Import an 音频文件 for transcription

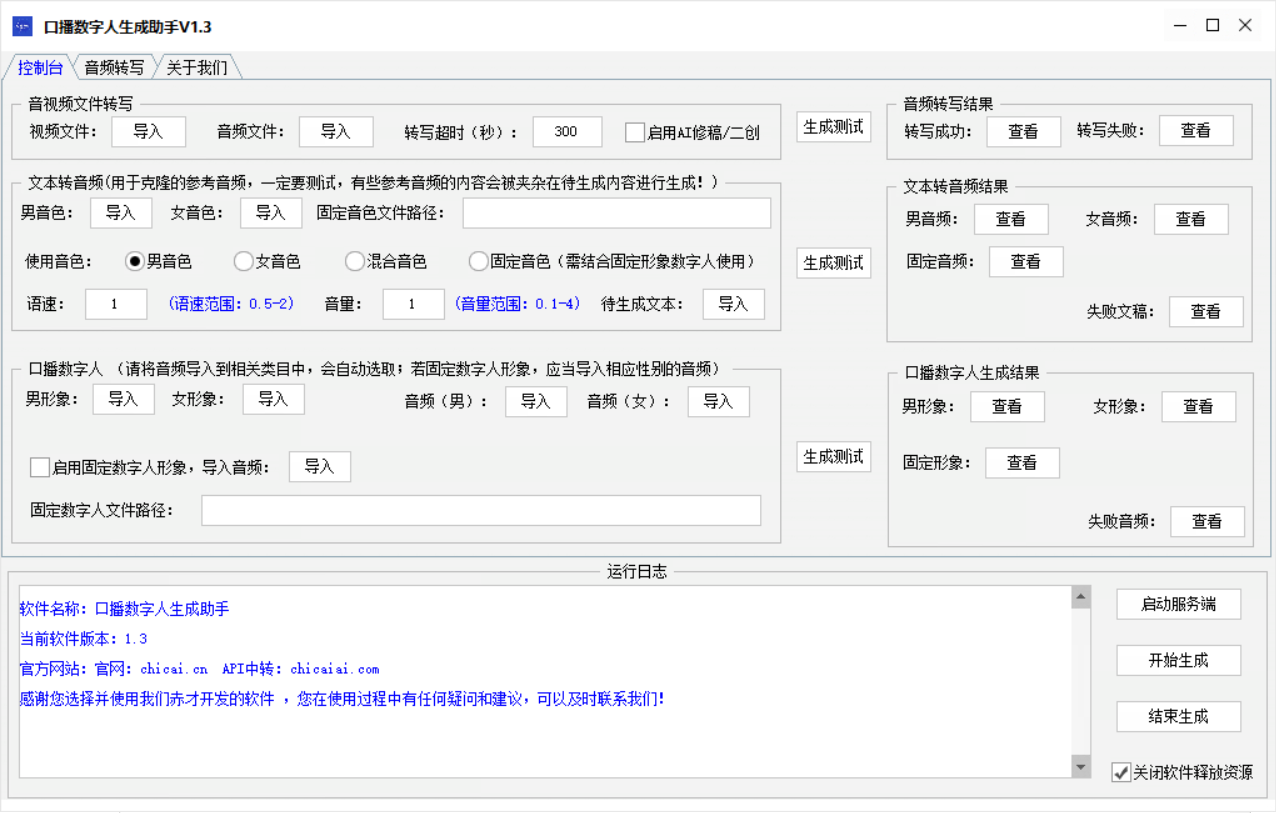pyautogui.click(x=335, y=131)
